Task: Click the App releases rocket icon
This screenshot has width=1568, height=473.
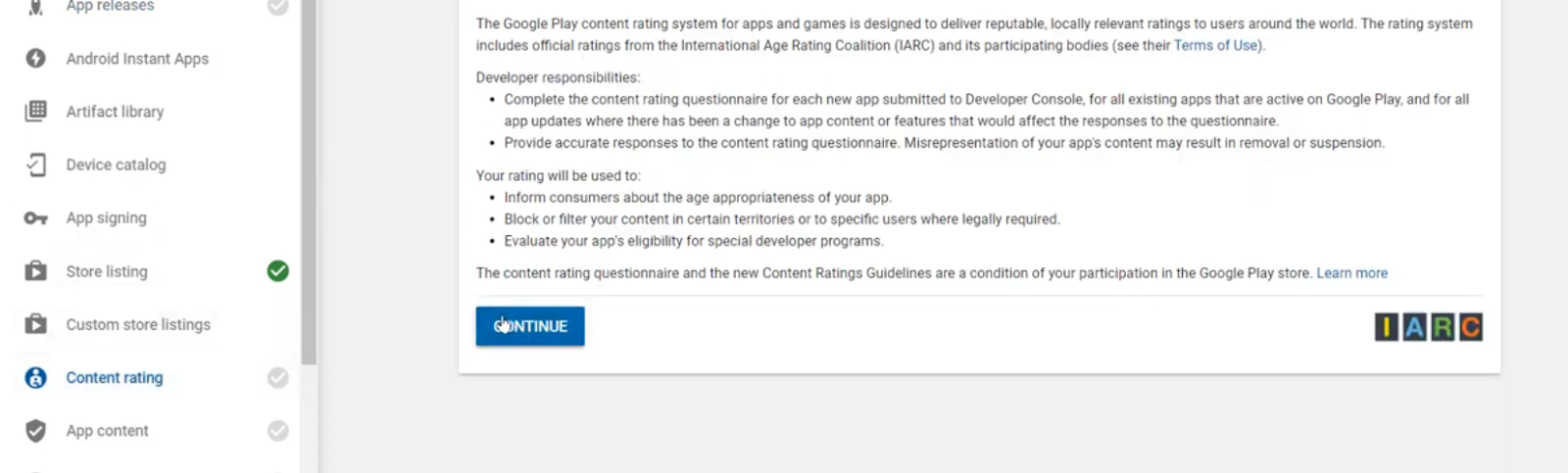Action: 35,7
